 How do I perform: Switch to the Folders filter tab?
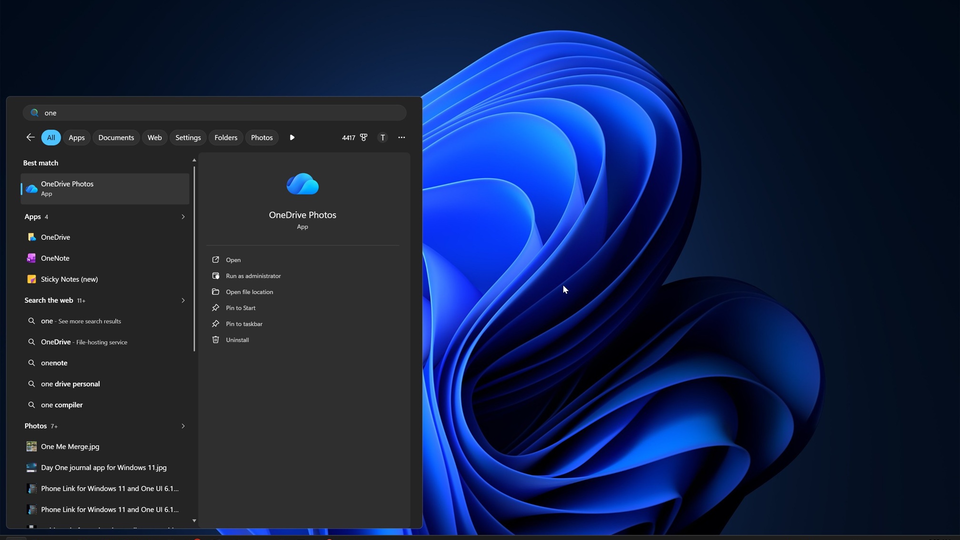point(226,138)
